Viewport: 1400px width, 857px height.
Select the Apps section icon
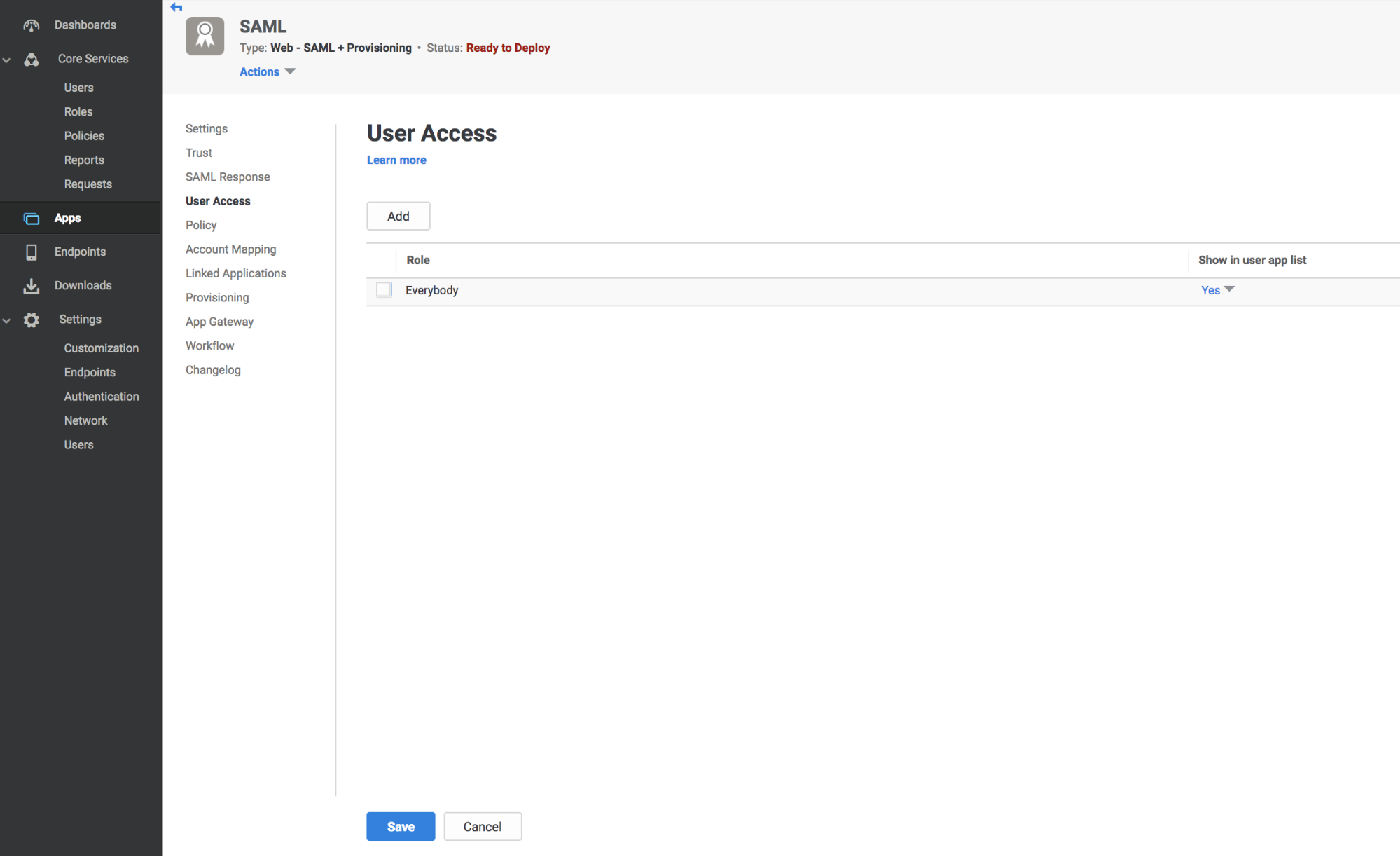[32, 218]
